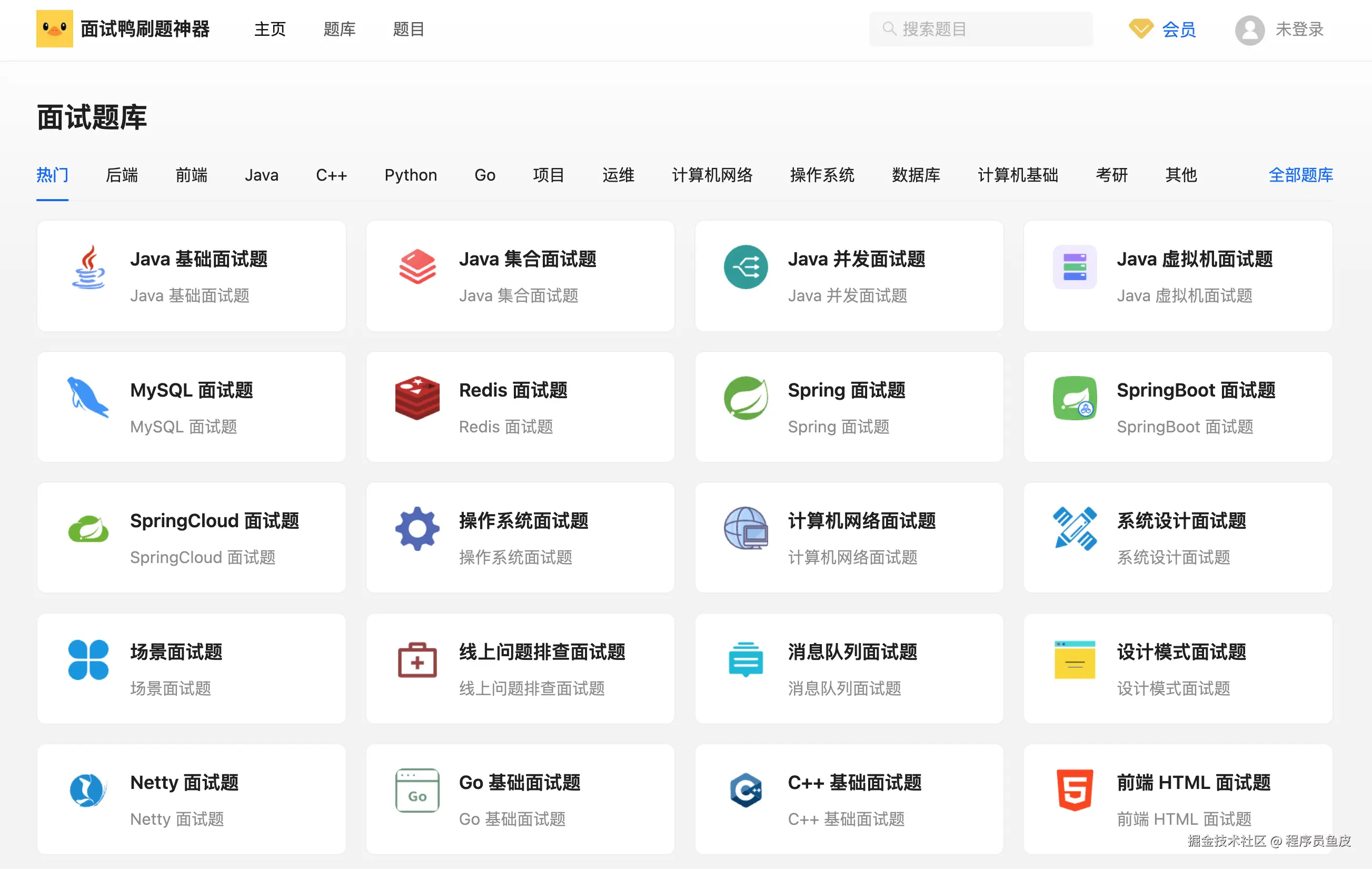Viewport: 1372px width, 869px height.
Task: Click the 全部题库 link
Action: tap(1300, 175)
